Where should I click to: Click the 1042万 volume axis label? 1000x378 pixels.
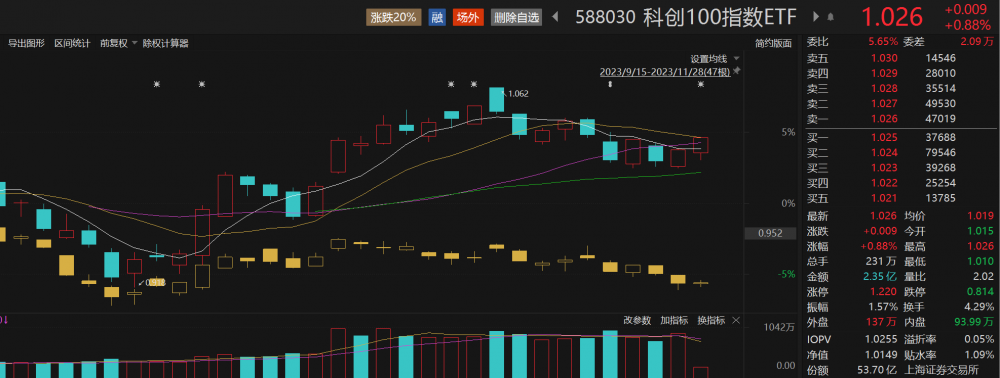(778, 328)
